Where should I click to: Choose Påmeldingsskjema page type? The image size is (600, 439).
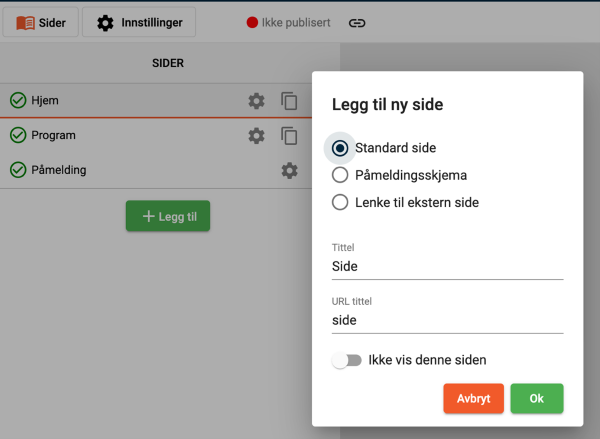[340, 175]
